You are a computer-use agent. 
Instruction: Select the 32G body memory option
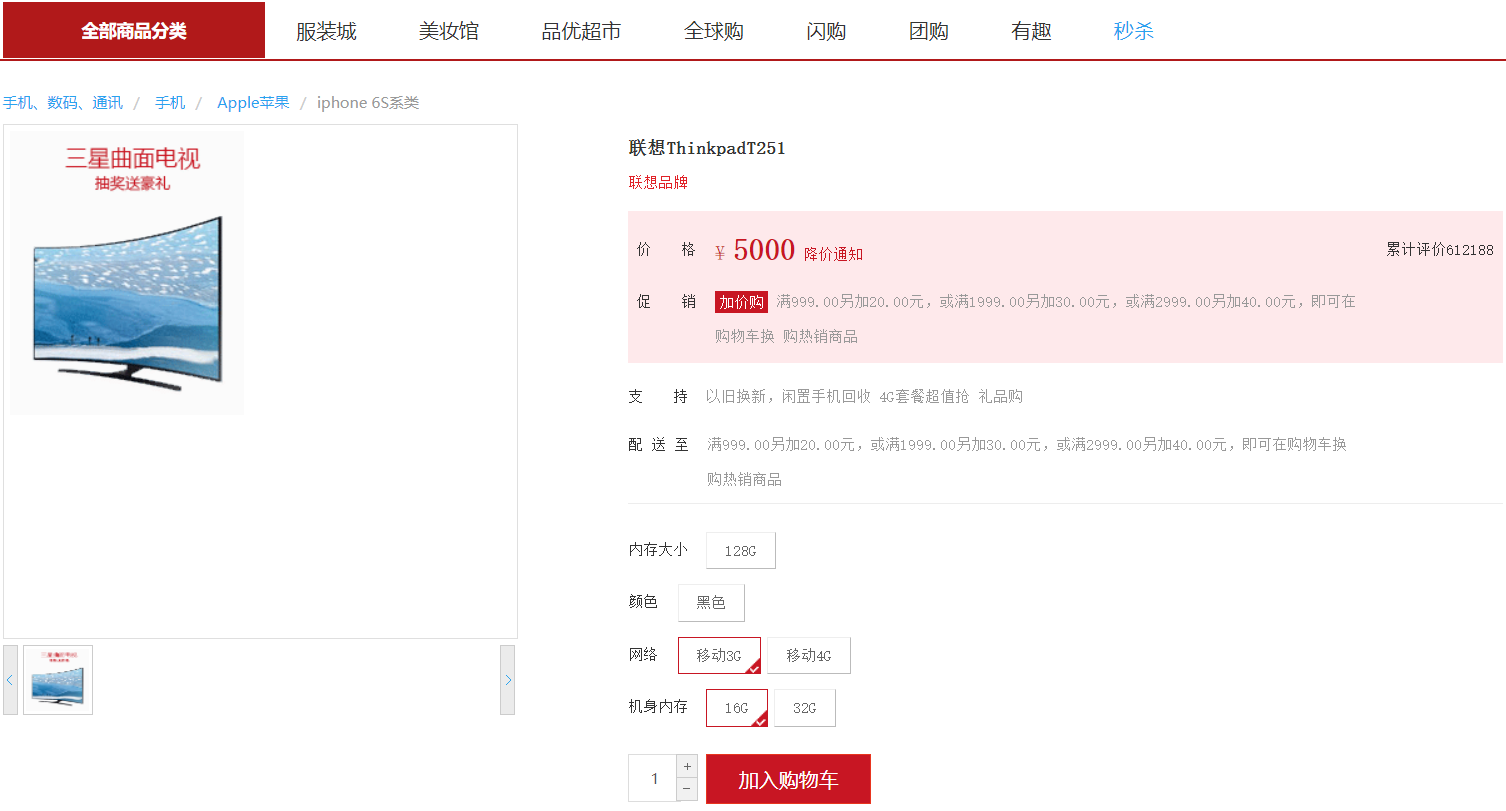(x=805, y=708)
